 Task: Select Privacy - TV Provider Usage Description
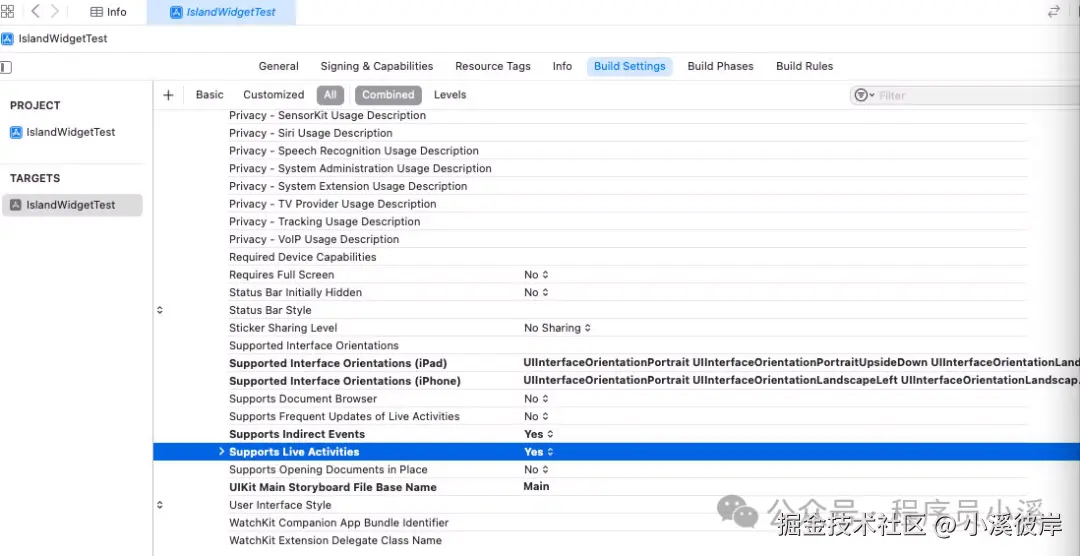point(333,204)
